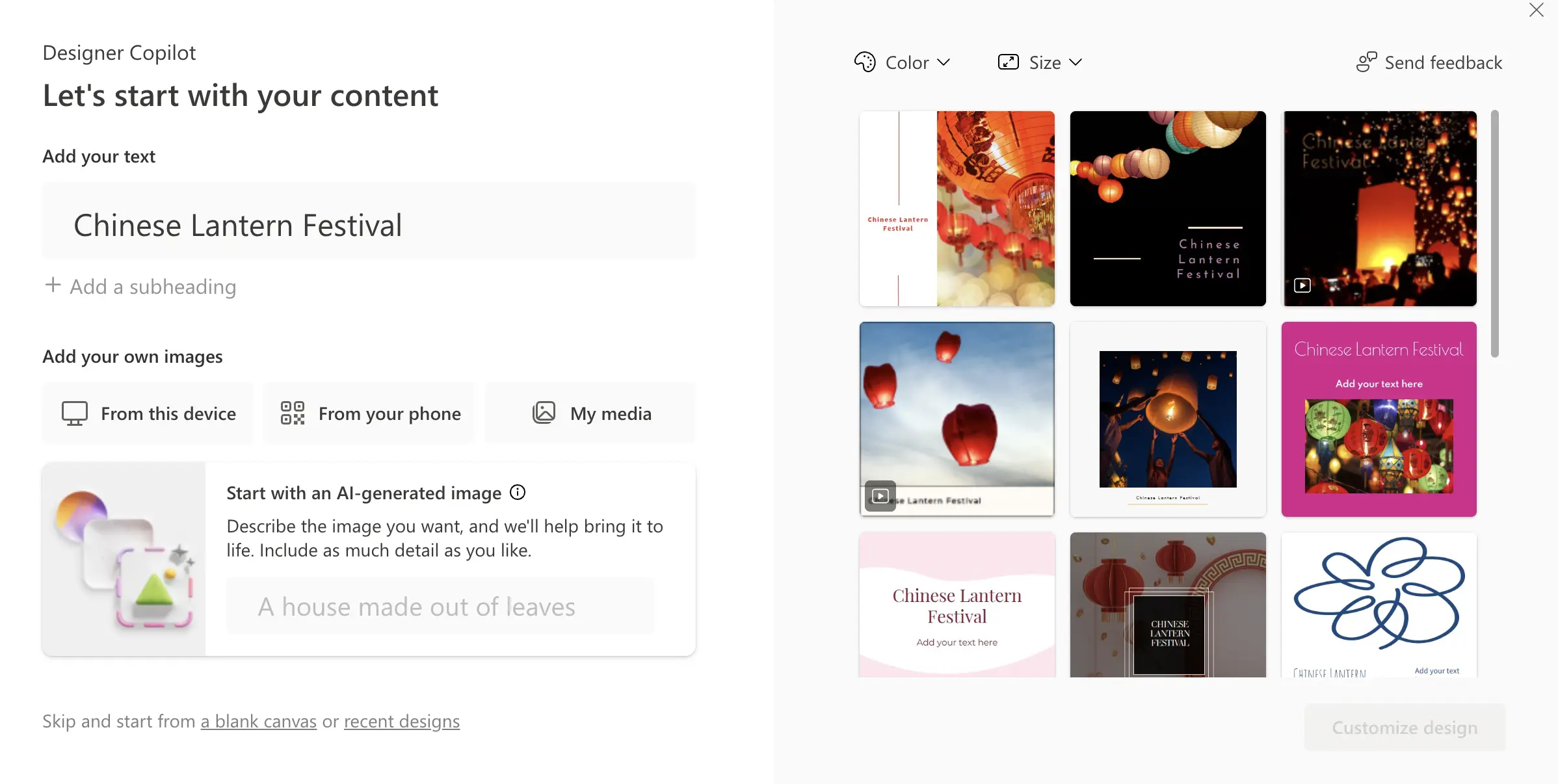Click the monitor icon for From this device
1558x784 pixels.
pos(75,413)
